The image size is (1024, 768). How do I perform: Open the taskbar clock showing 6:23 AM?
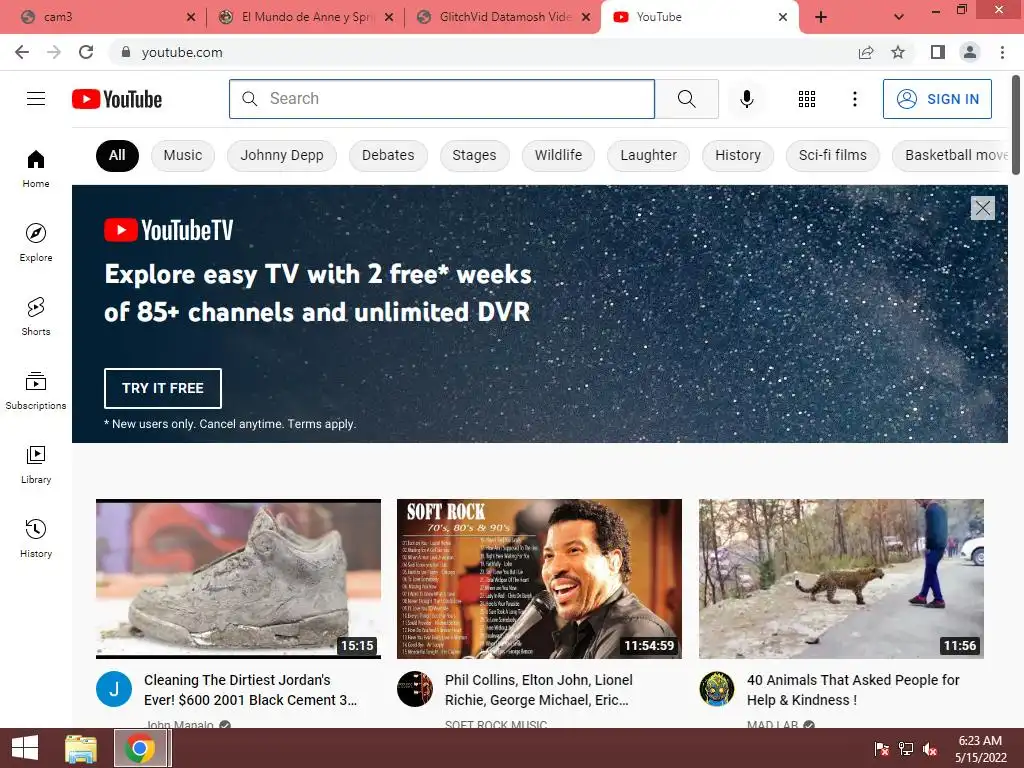click(x=980, y=749)
